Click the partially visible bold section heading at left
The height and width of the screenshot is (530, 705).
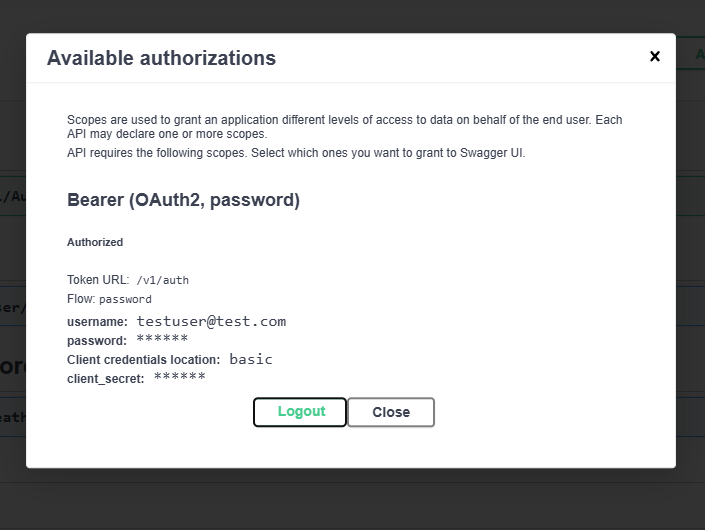tap(13, 366)
